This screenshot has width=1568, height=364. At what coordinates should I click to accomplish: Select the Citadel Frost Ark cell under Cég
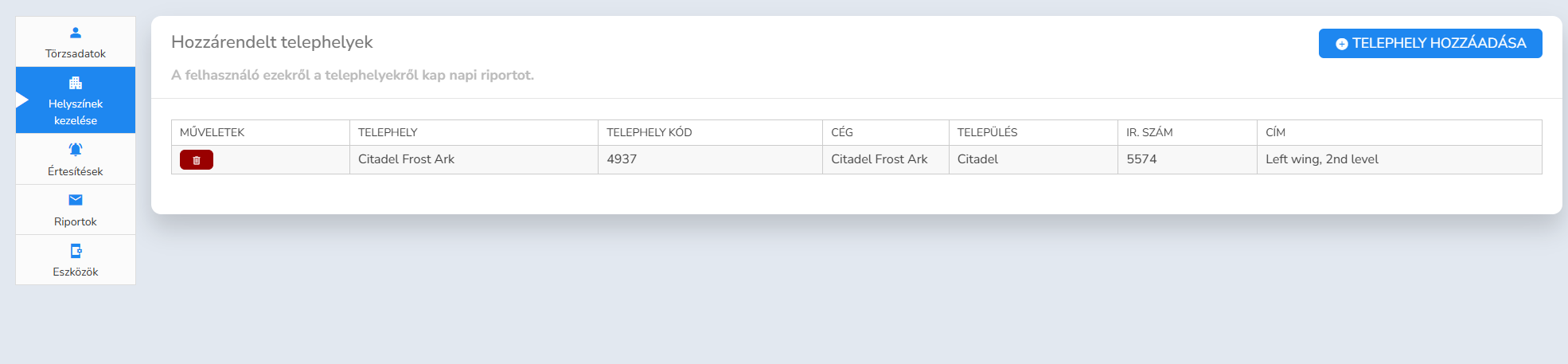pyautogui.click(x=880, y=159)
